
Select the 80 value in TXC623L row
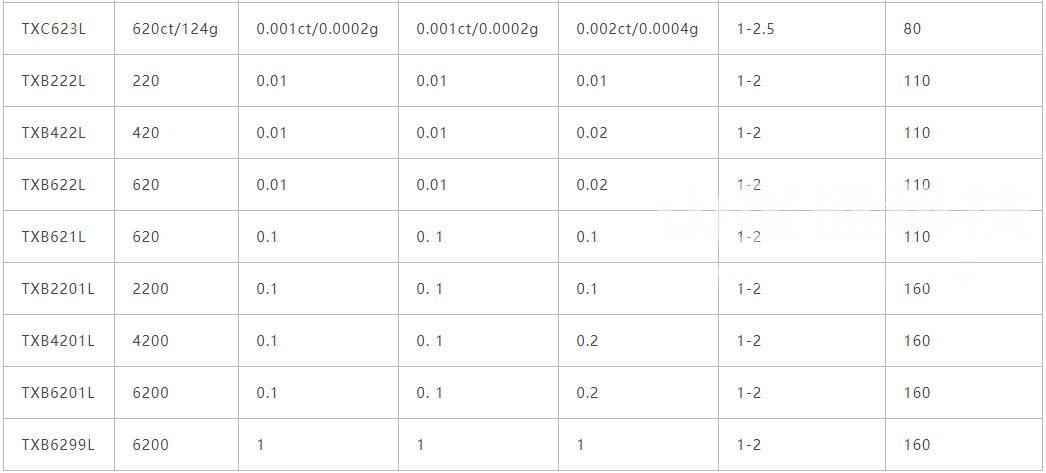tap(912, 29)
